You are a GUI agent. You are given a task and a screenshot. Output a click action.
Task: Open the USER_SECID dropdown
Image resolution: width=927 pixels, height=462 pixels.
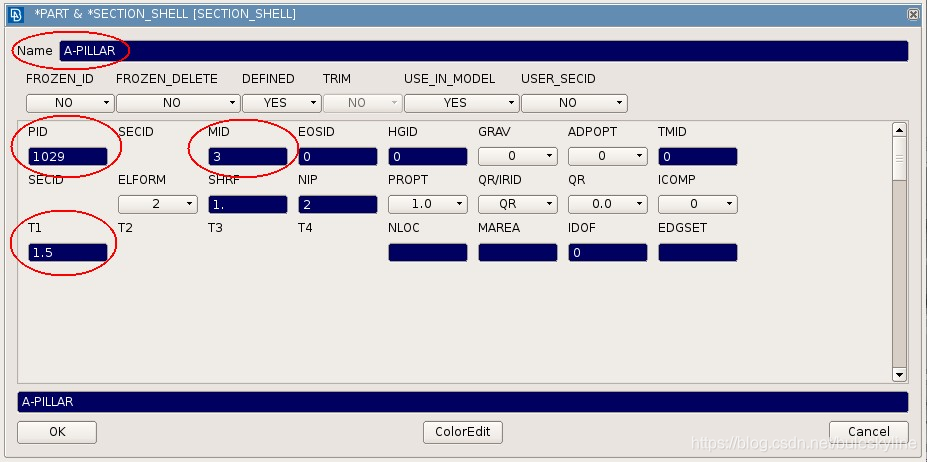tap(574, 103)
